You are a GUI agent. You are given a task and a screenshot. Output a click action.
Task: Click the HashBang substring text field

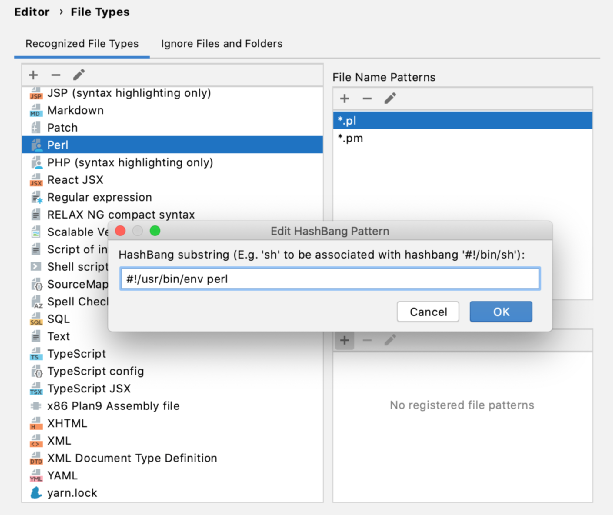coord(329,278)
